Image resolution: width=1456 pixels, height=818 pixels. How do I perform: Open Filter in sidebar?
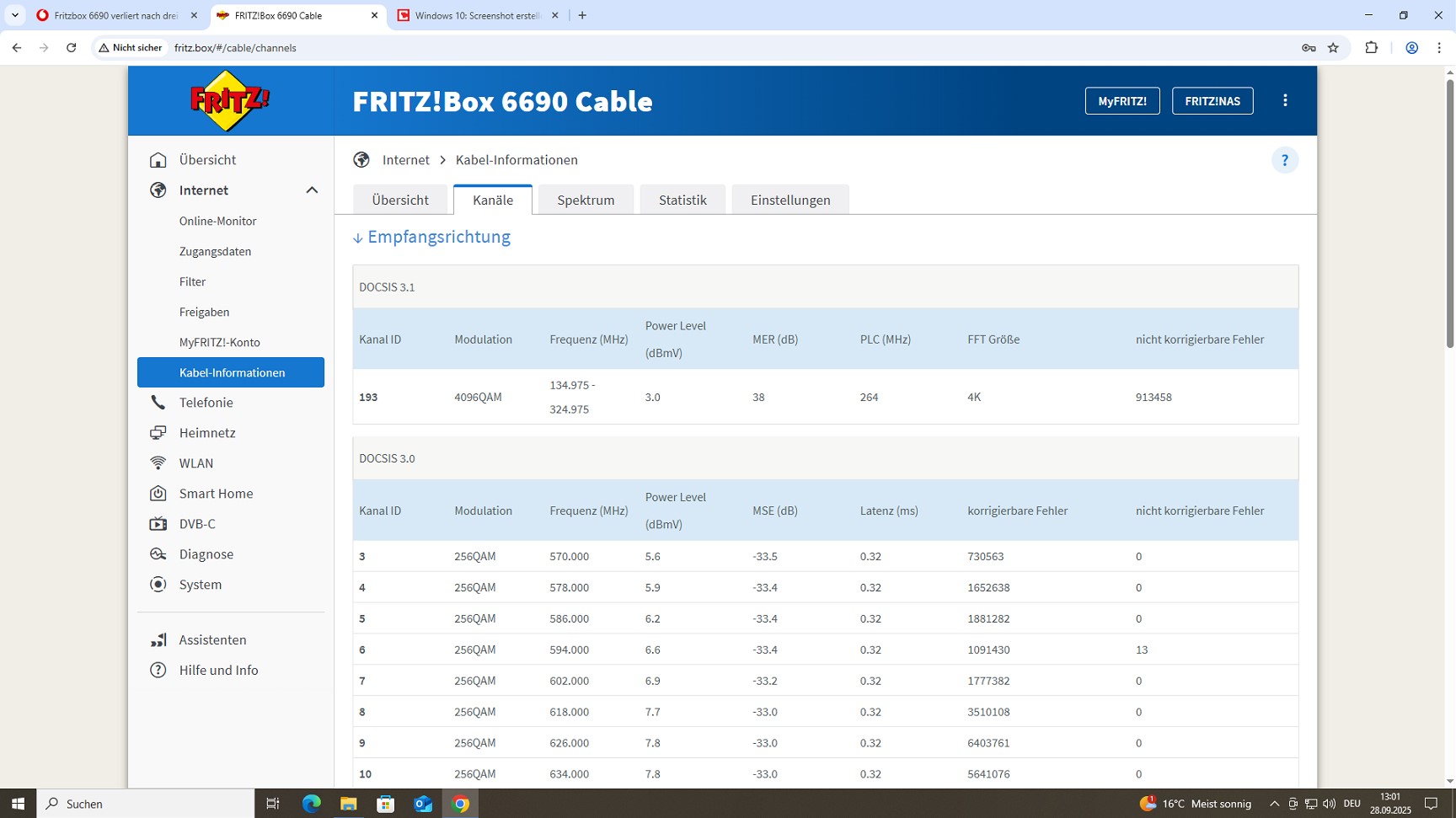(x=192, y=281)
